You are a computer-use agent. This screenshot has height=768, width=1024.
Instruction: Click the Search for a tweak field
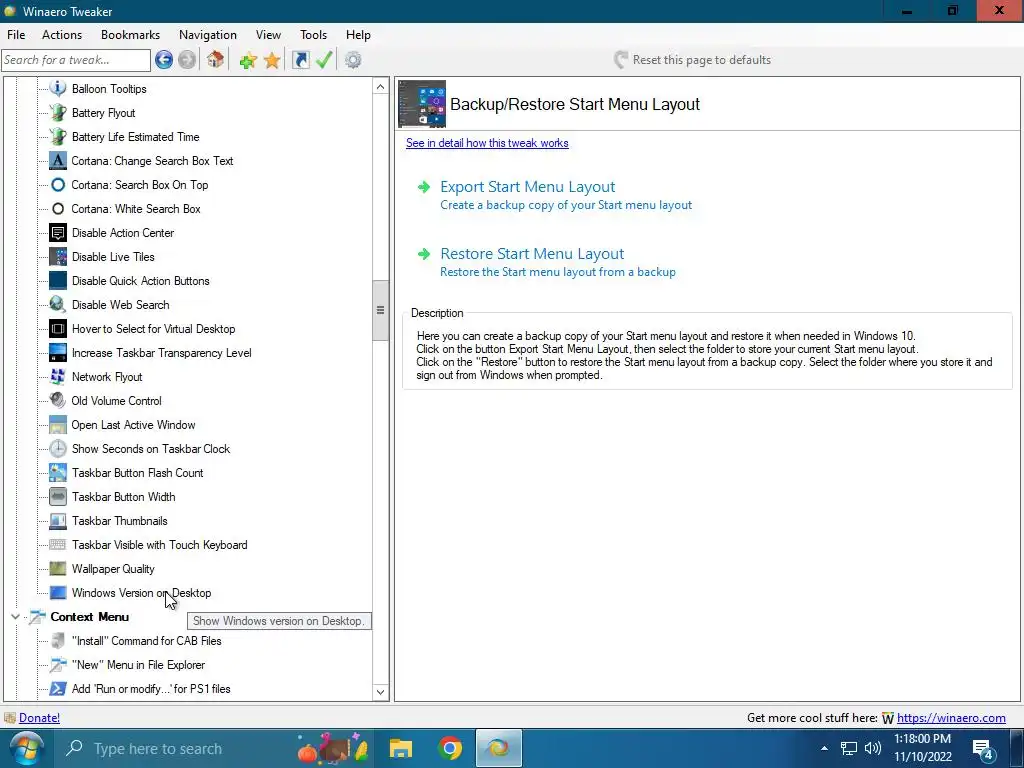point(76,60)
